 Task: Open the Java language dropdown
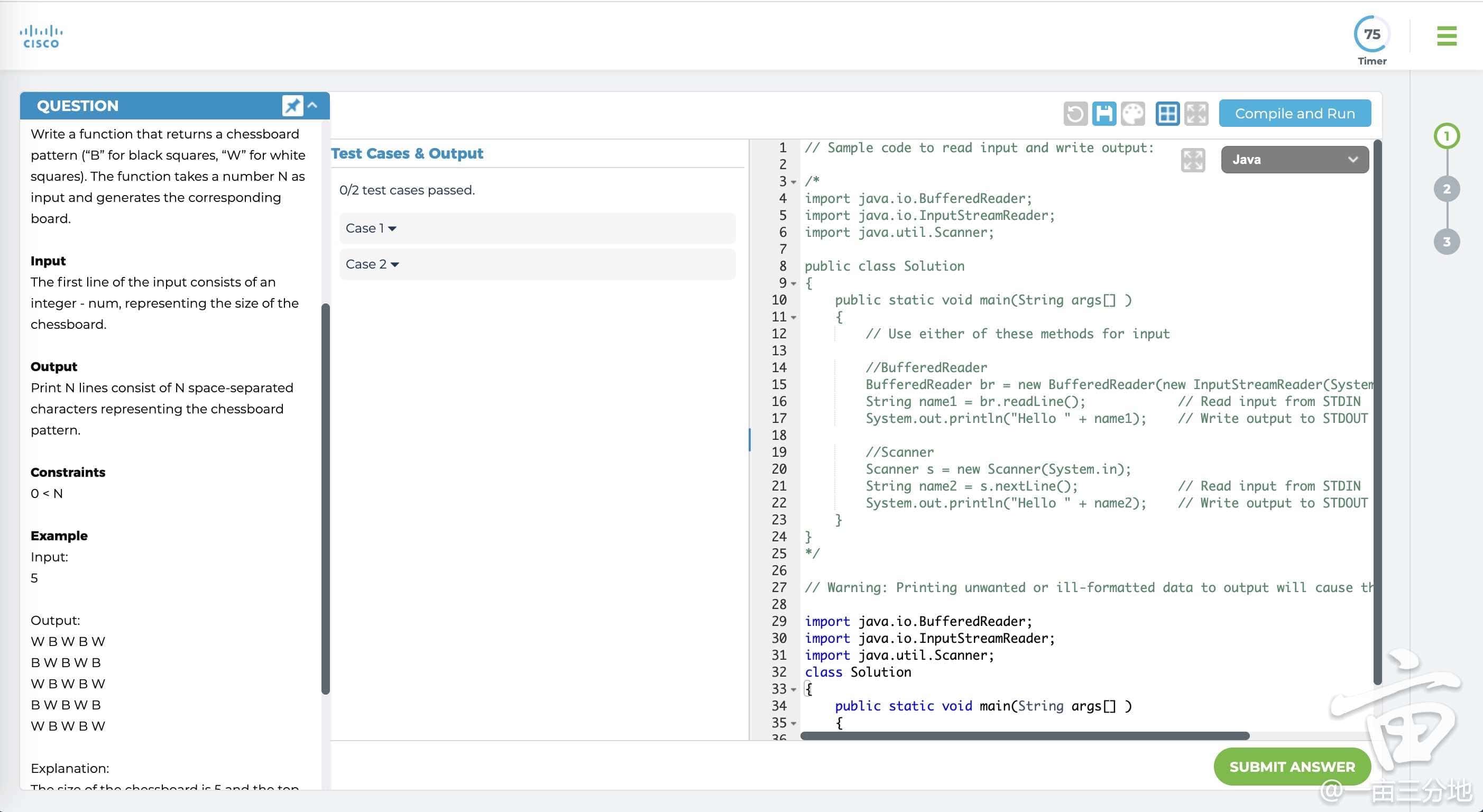[1294, 160]
